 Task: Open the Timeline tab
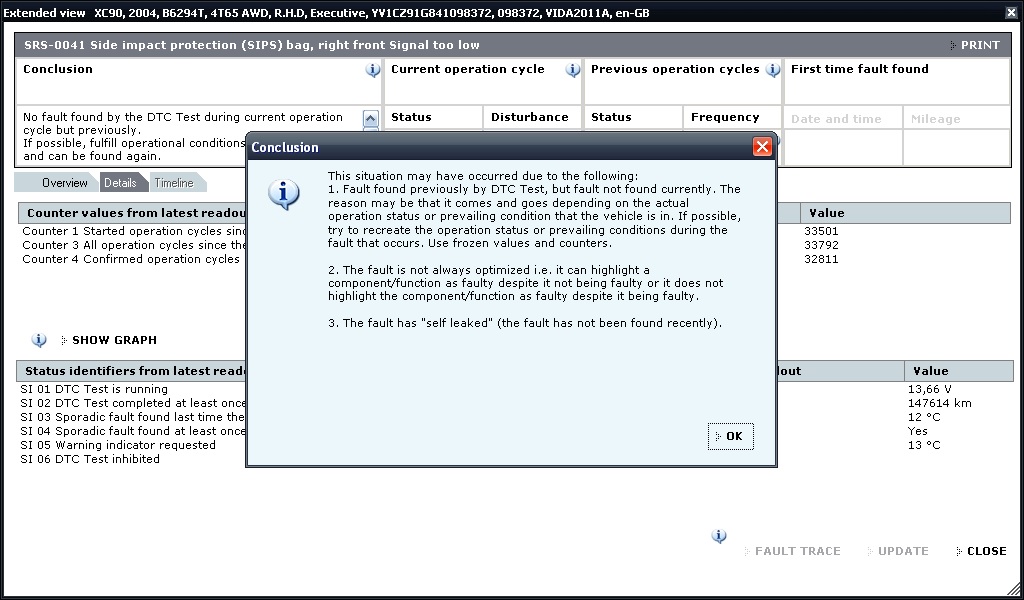174,183
